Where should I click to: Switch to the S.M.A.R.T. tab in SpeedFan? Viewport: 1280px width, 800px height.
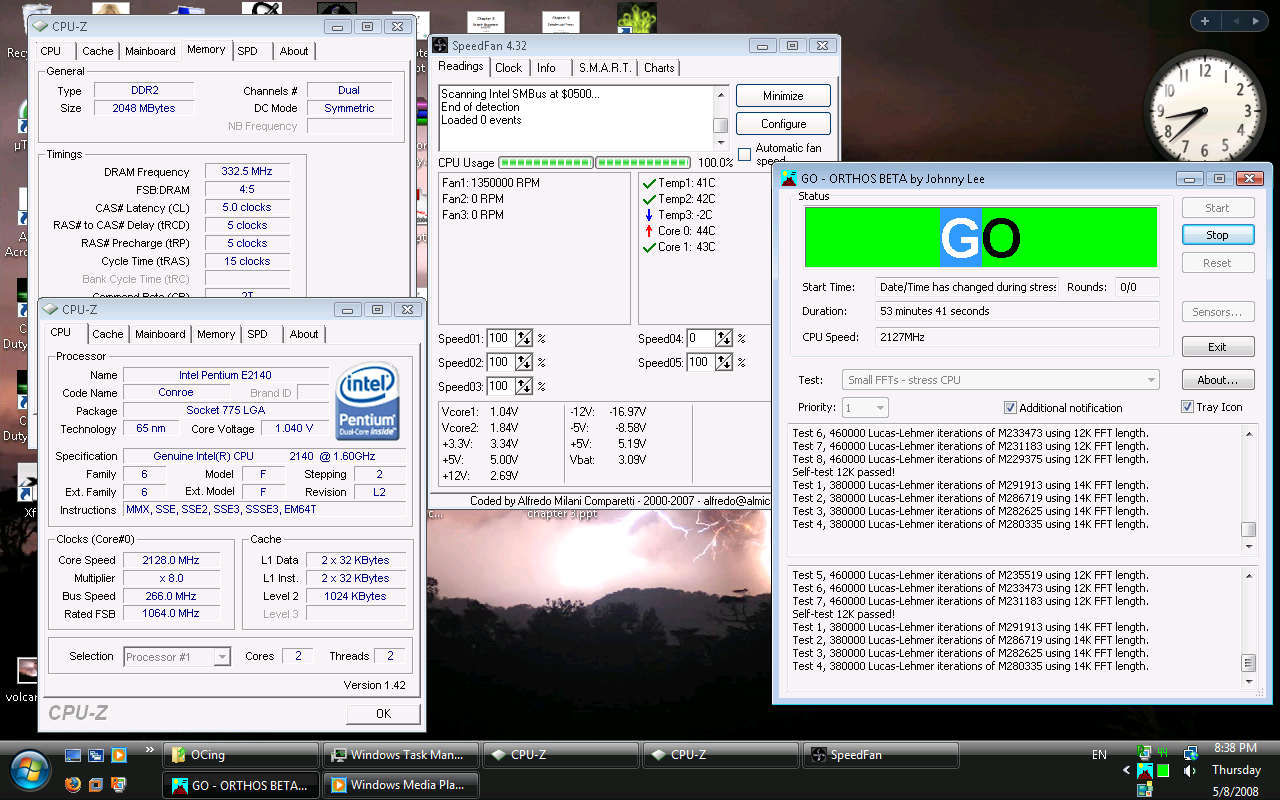pos(604,68)
